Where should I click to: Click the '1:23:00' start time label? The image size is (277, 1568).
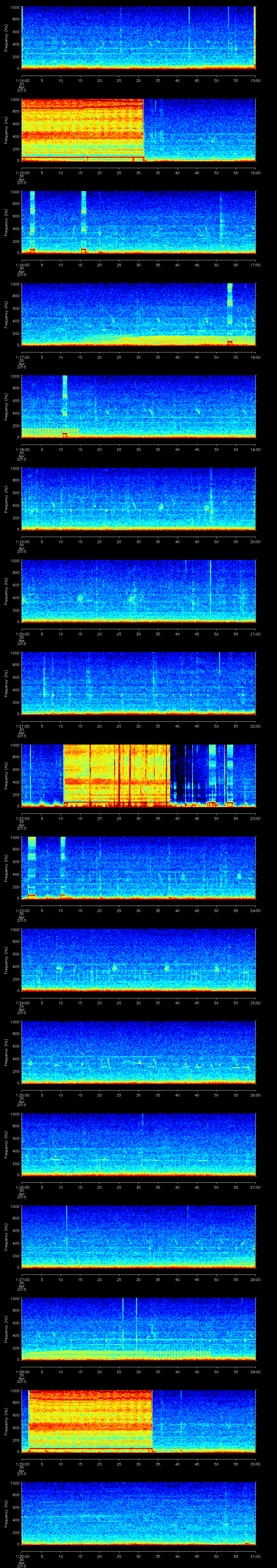pyautogui.click(x=22, y=910)
